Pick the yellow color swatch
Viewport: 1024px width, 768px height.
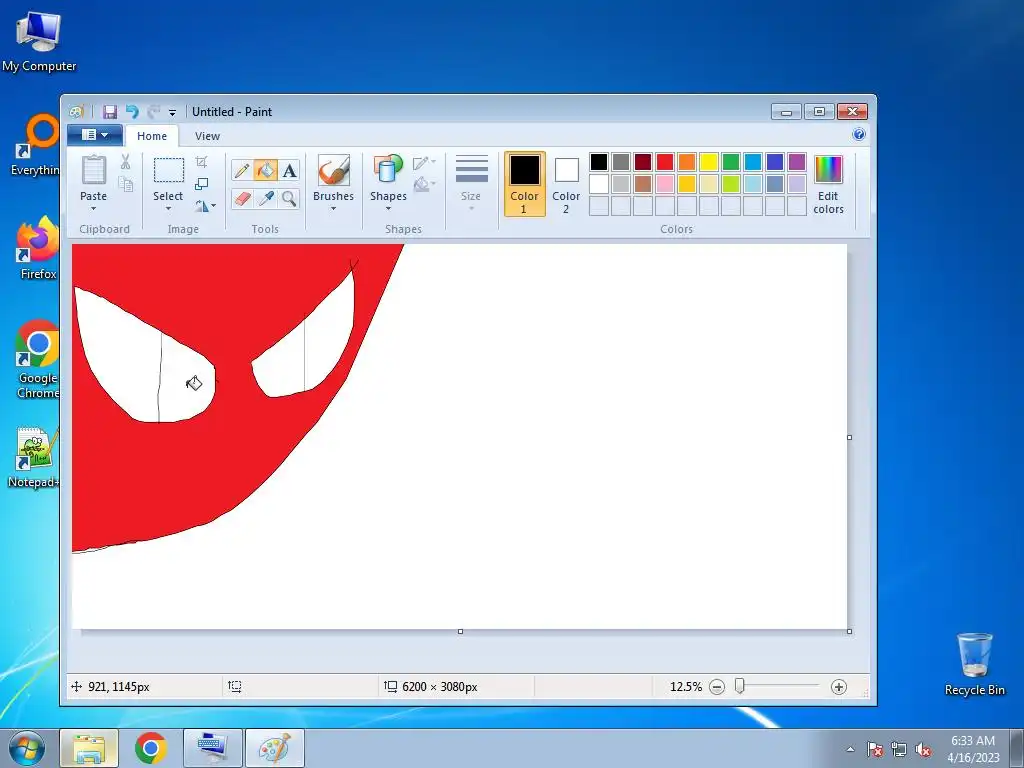point(709,161)
